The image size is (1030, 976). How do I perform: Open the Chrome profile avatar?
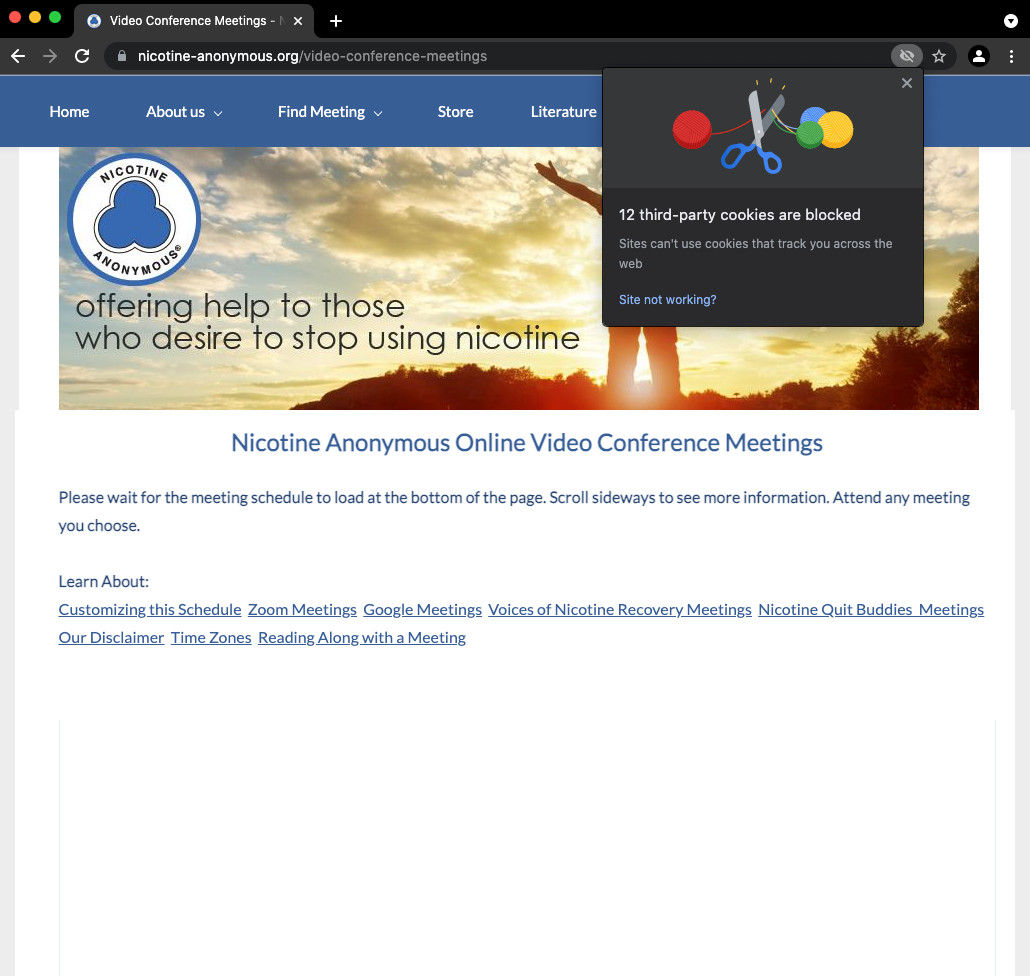coord(979,56)
